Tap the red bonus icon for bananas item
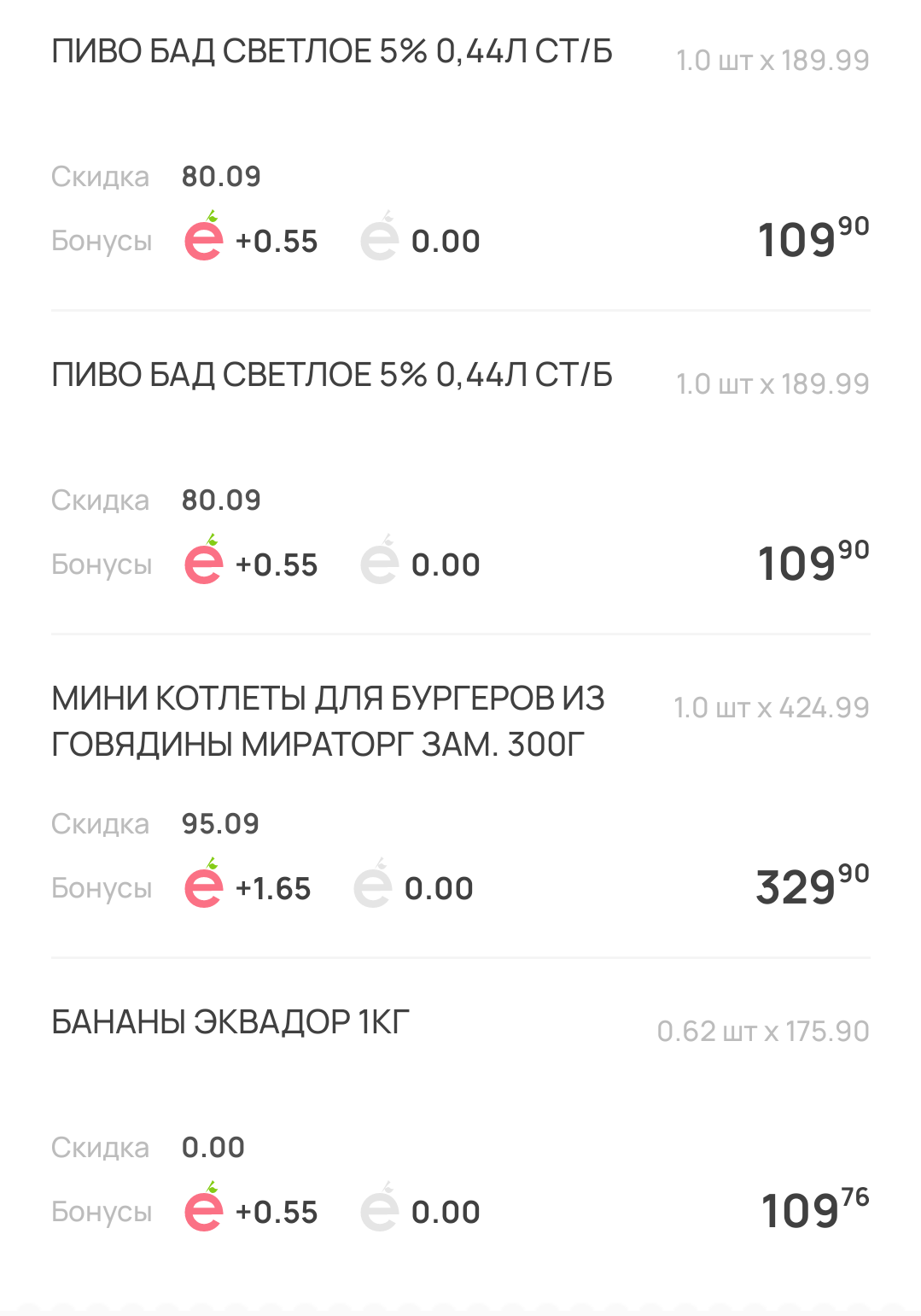Image resolution: width=921 pixels, height=1316 pixels. click(204, 1207)
